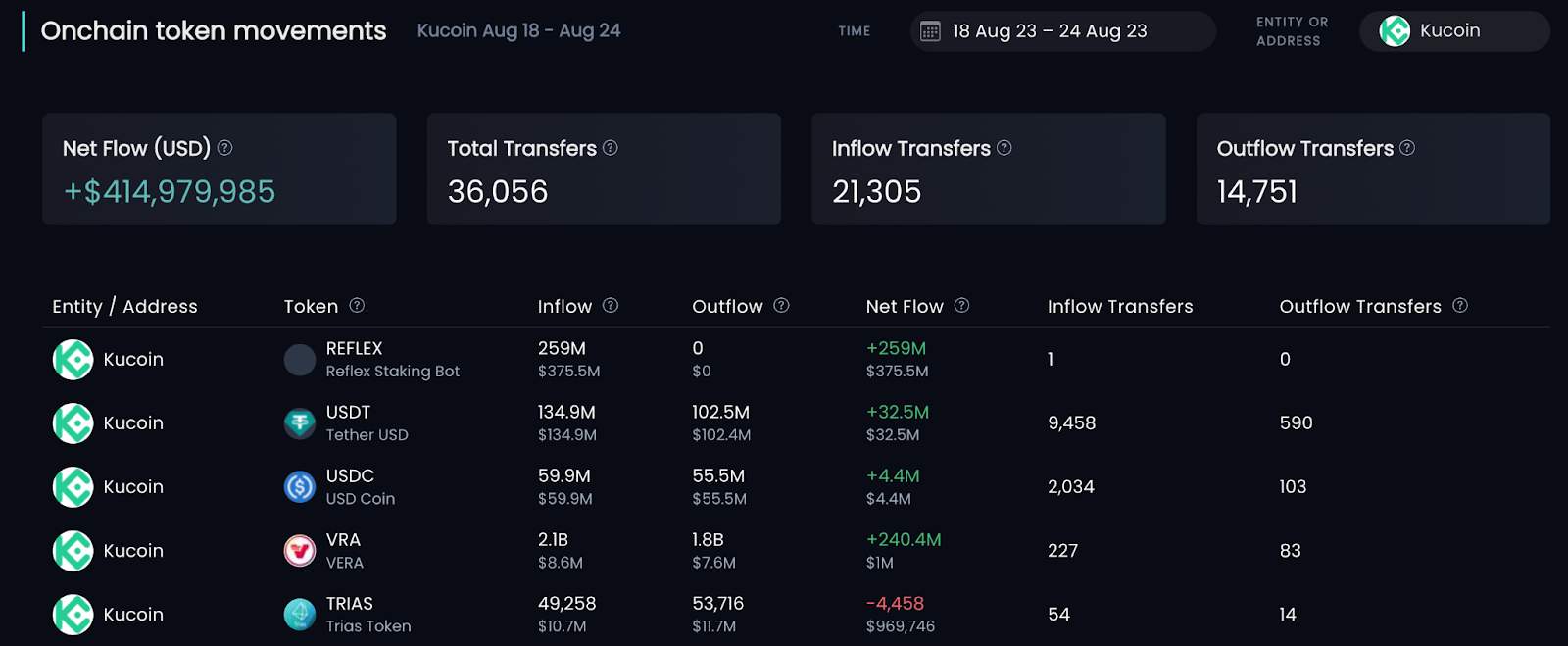The image size is (1568, 646).
Task: Open Kucoin entity link in USDT row
Action: point(133,423)
